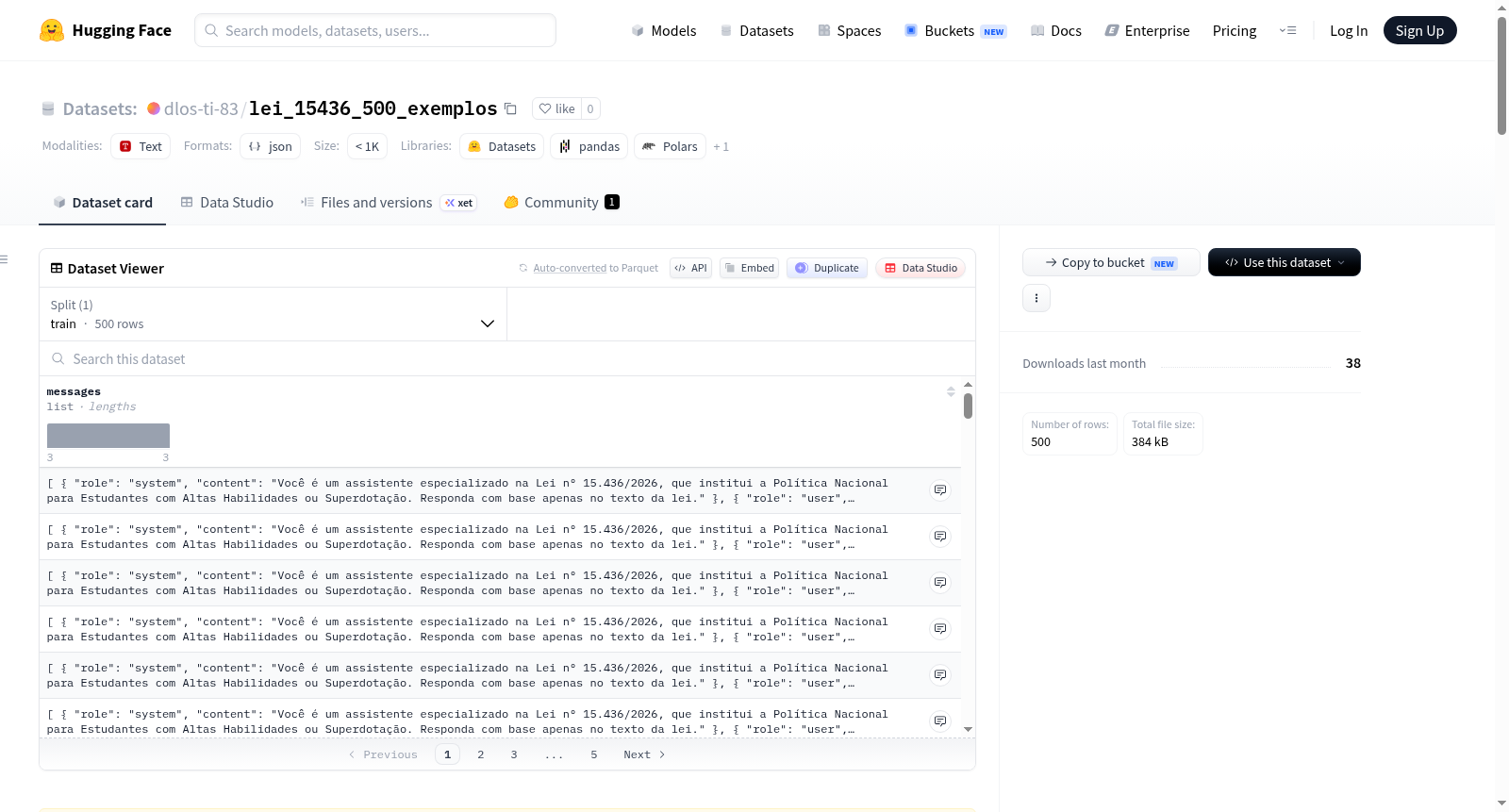
Task: Open the Docs menu item
Action: 1056,31
